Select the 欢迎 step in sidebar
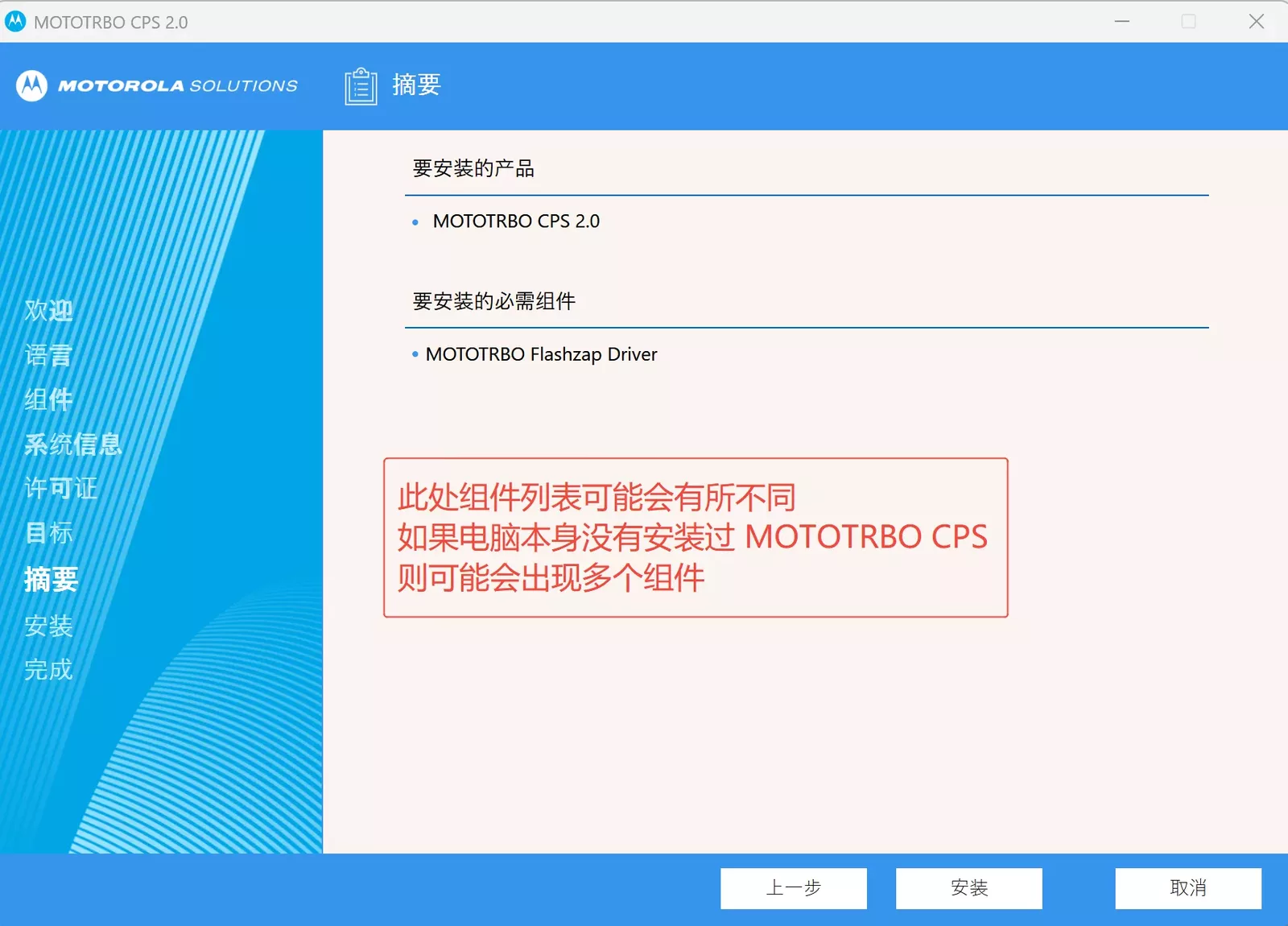This screenshot has height=926, width=1288. 48,311
